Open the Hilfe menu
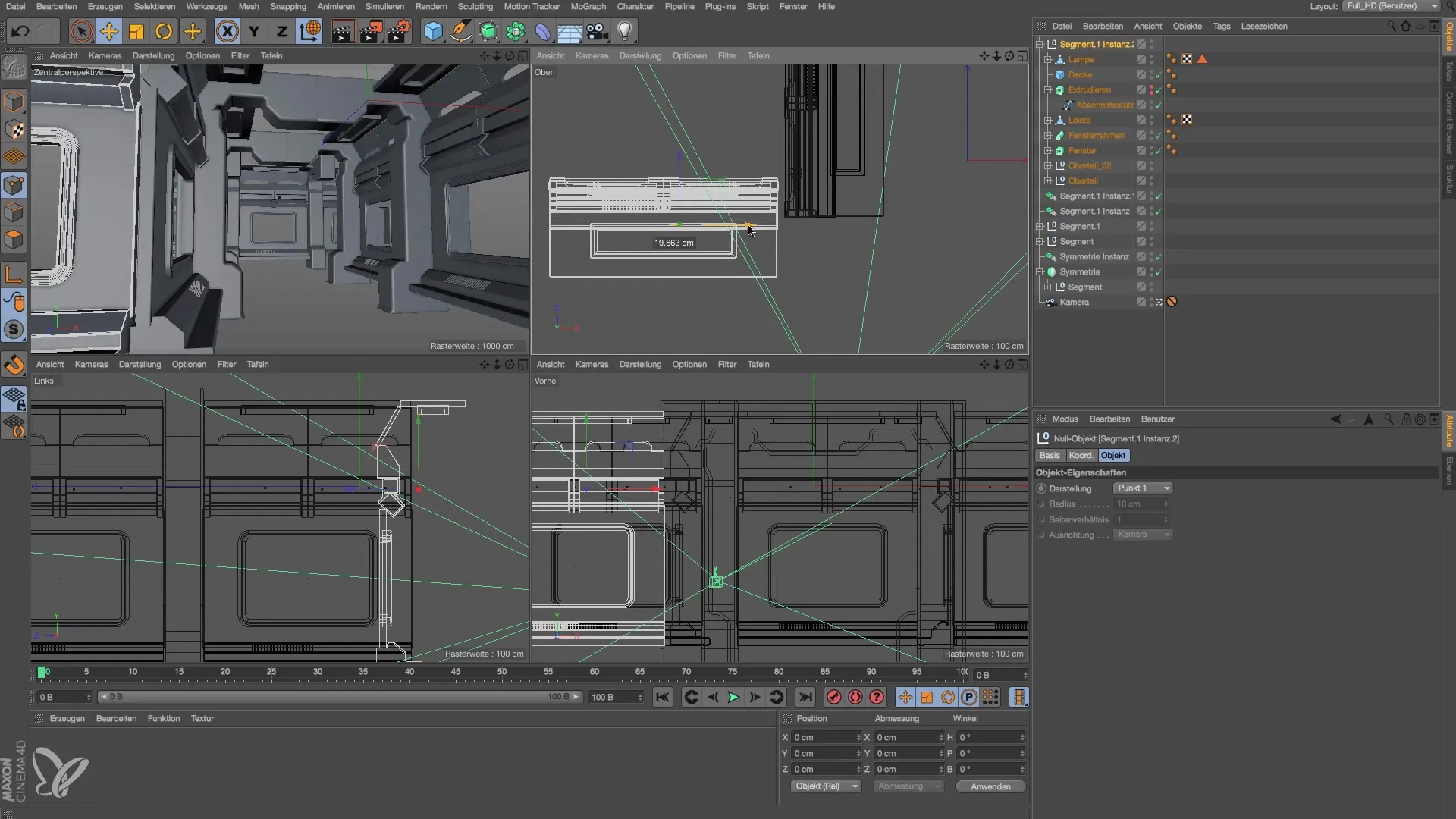Viewport: 1456px width, 819px height. pyautogui.click(x=827, y=6)
